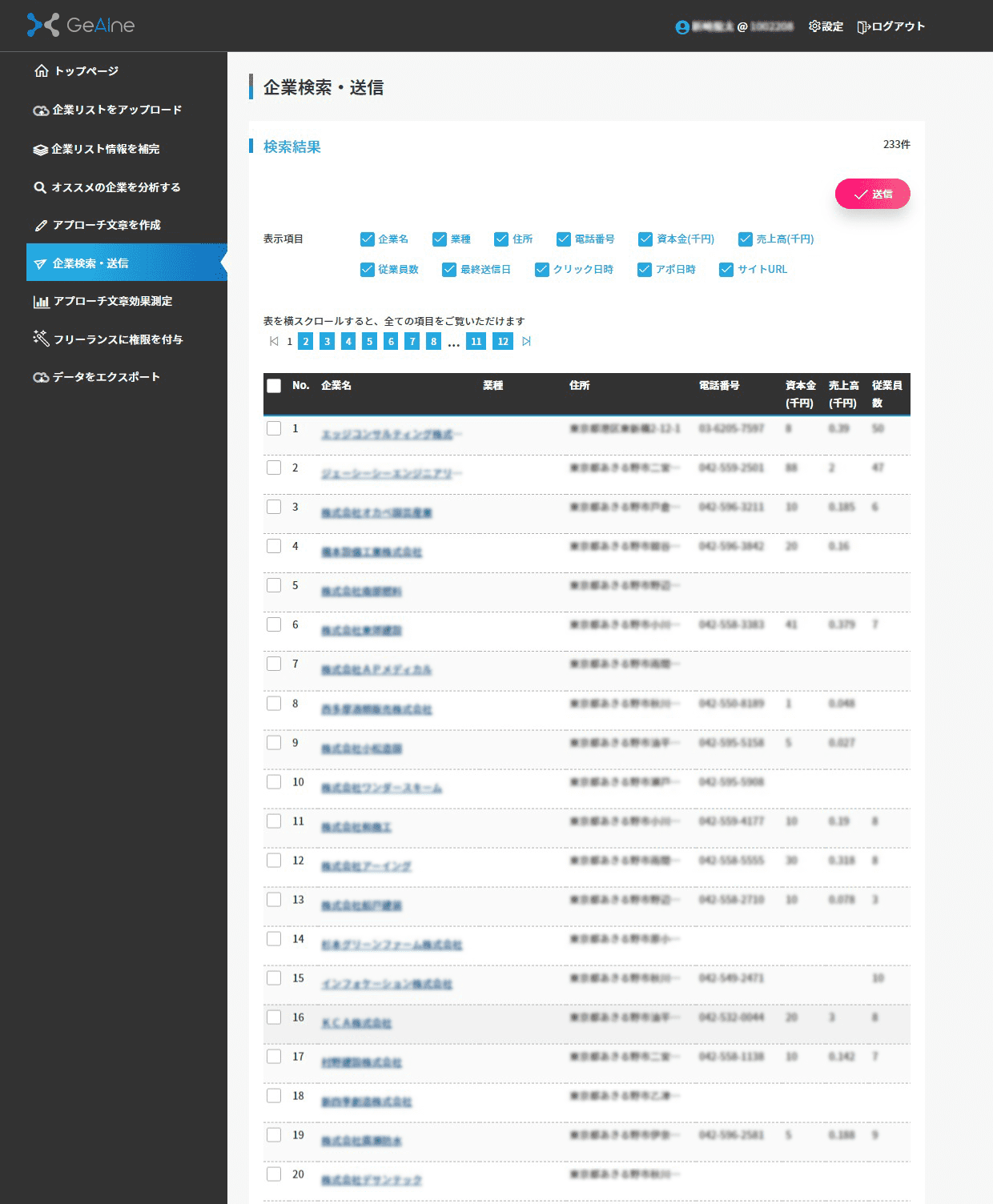
Task: Click the bar chart icon for アプローチ文章効果測定
Action: pyautogui.click(x=41, y=302)
